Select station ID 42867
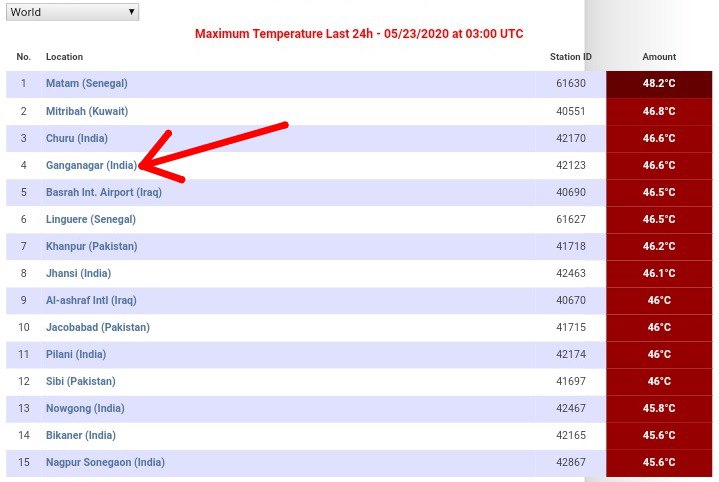The height and width of the screenshot is (482, 719). (570, 463)
